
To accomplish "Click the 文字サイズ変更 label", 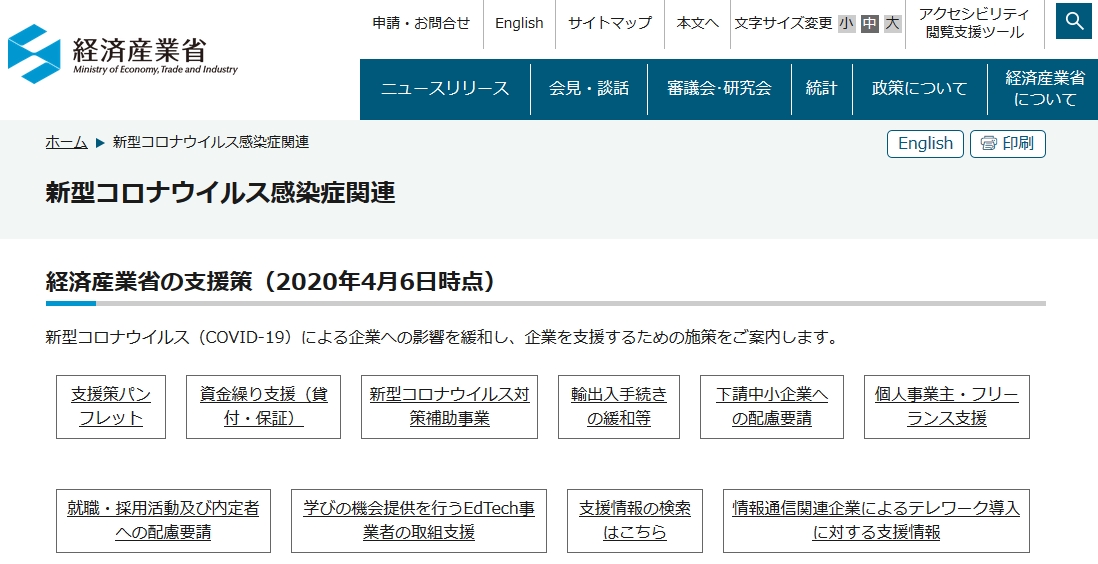I will (784, 23).
